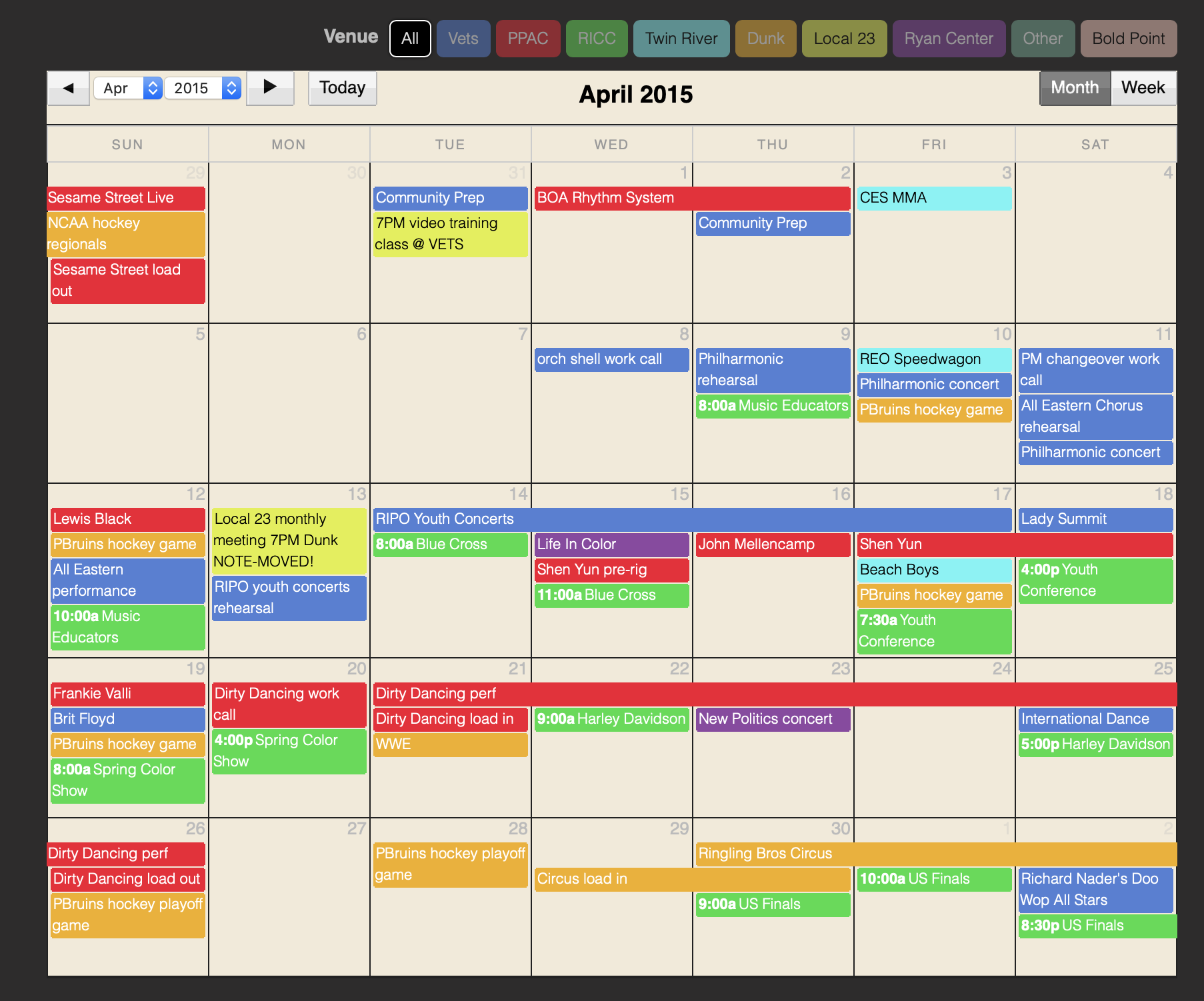Enable the PPAC venue filter

click(x=527, y=39)
